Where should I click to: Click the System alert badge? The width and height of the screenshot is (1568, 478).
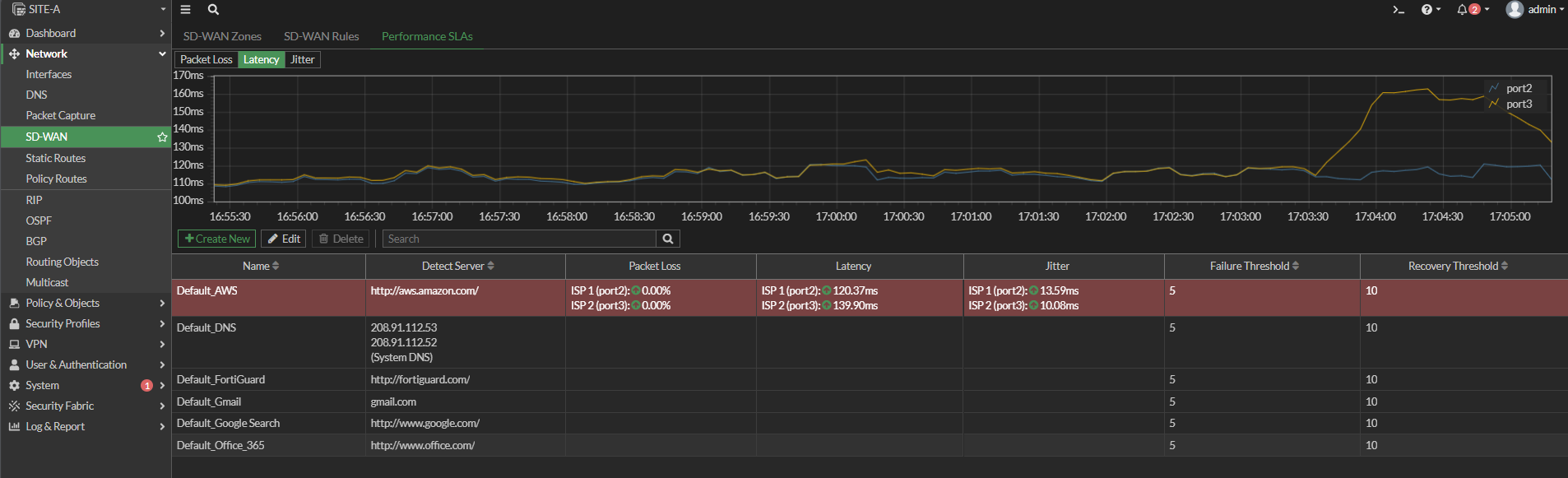(x=146, y=386)
